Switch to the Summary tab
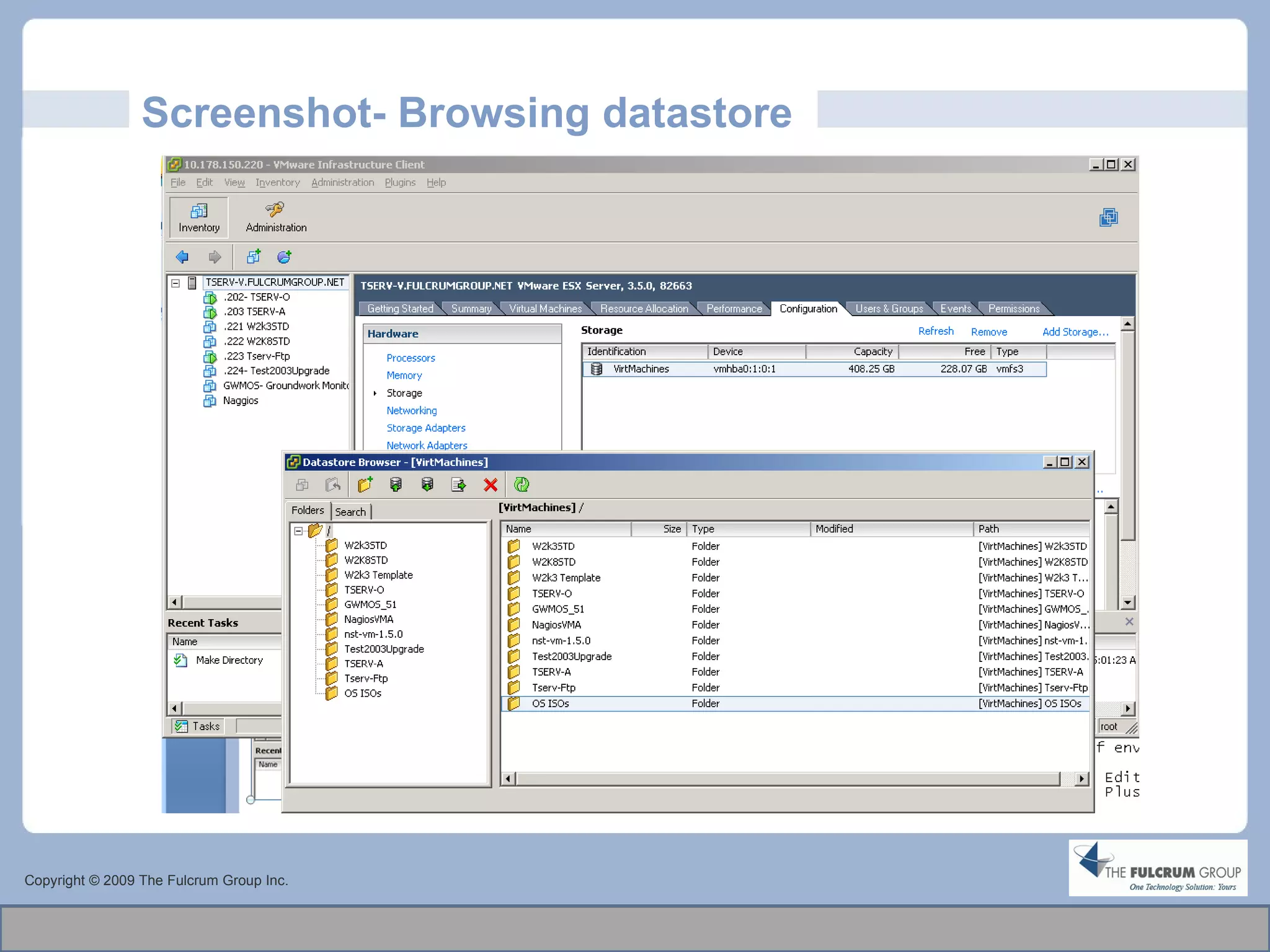Screen dimensions: 1270x952 (x=471, y=309)
